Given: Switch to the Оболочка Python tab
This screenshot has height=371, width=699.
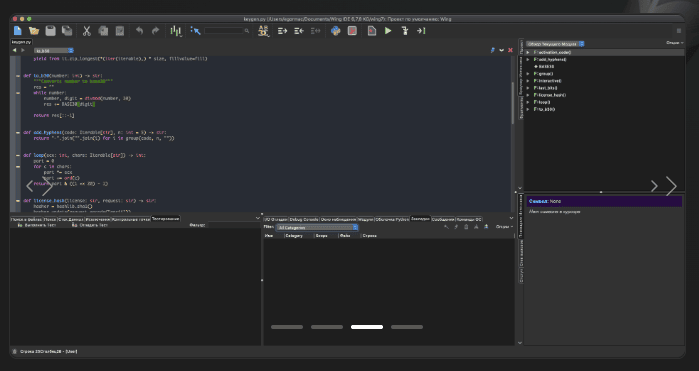Looking at the screenshot, I should (x=392, y=219).
